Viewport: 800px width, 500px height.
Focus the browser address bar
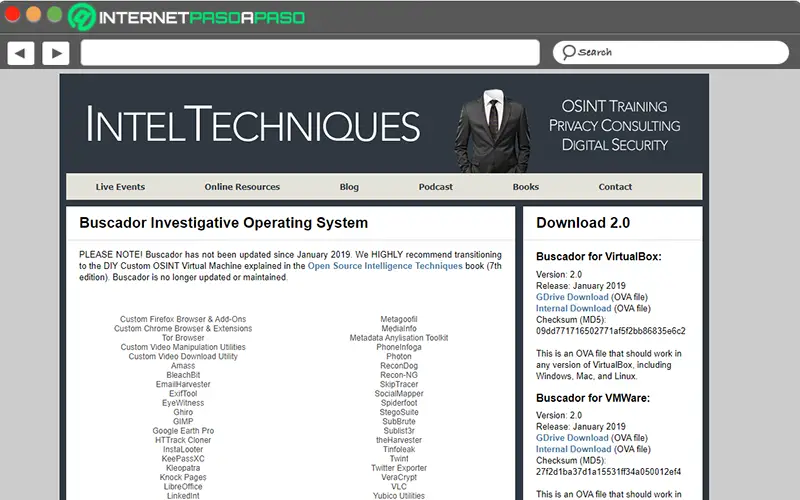point(310,53)
